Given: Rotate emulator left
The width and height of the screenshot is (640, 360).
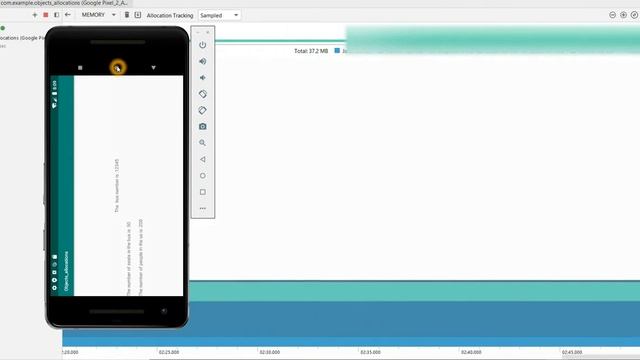Looking at the screenshot, I should click(202, 94).
